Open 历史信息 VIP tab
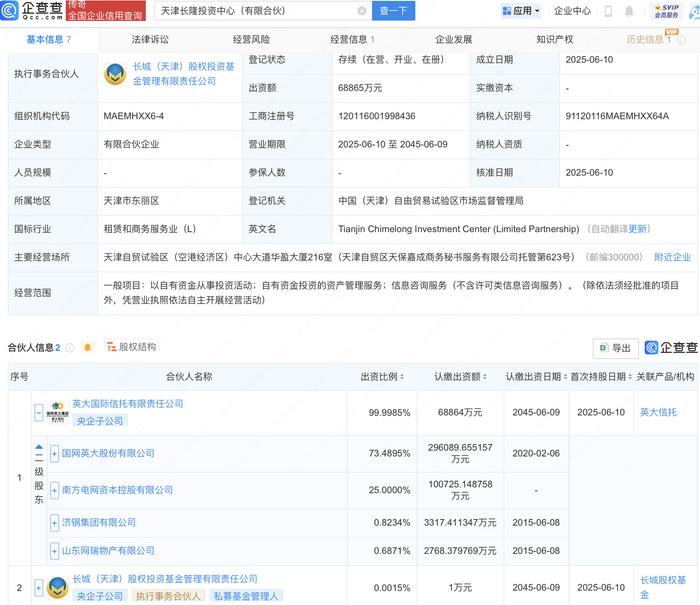 [x=649, y=40]
